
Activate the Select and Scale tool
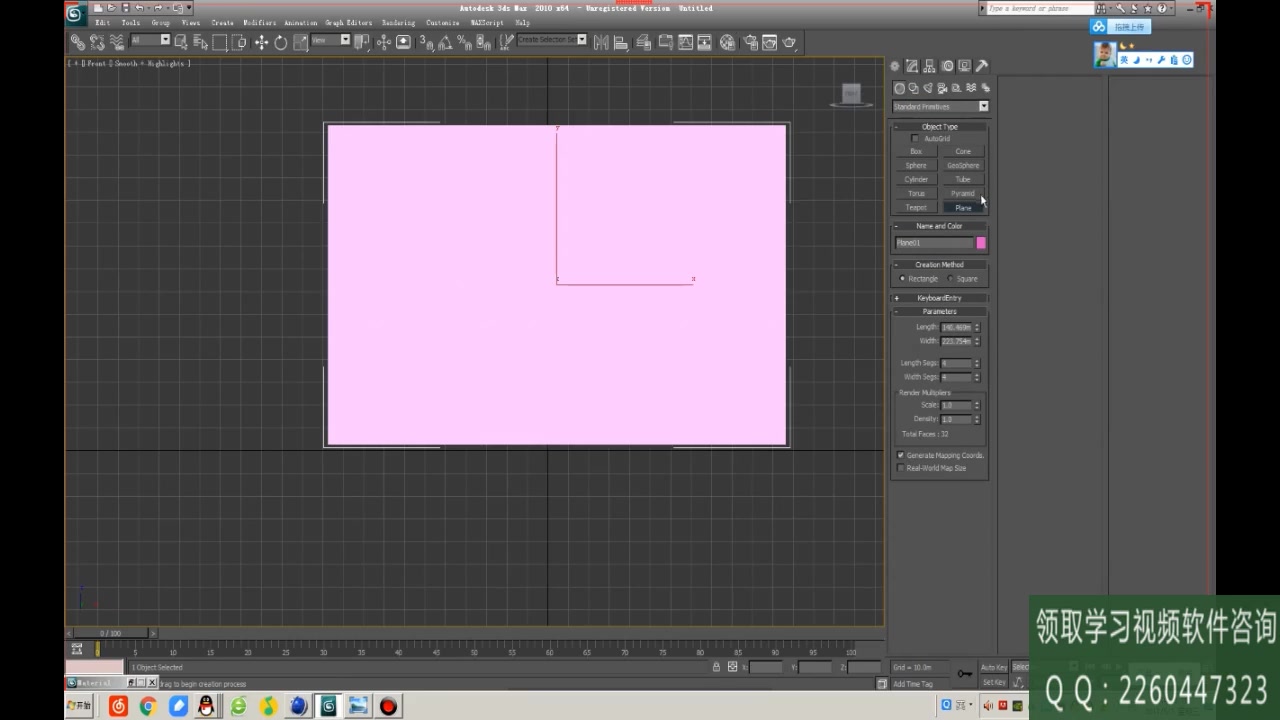point(301,42)
